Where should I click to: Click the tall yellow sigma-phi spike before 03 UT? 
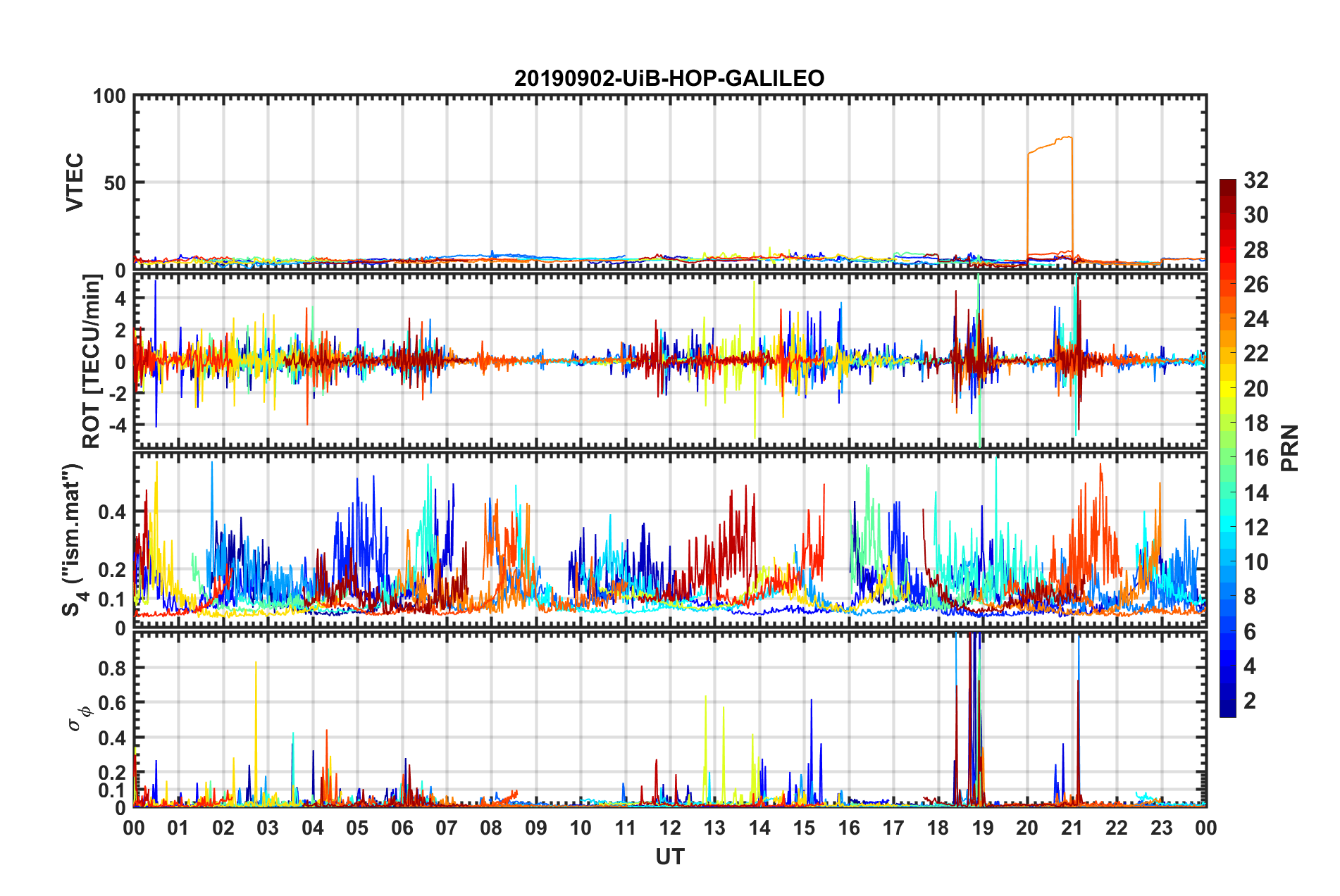[256, 704]
